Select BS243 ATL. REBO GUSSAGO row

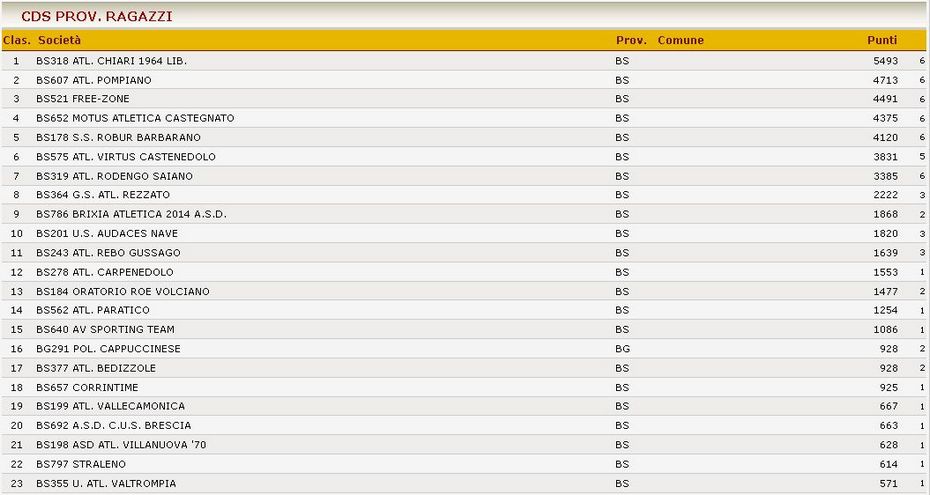point(465,253)
